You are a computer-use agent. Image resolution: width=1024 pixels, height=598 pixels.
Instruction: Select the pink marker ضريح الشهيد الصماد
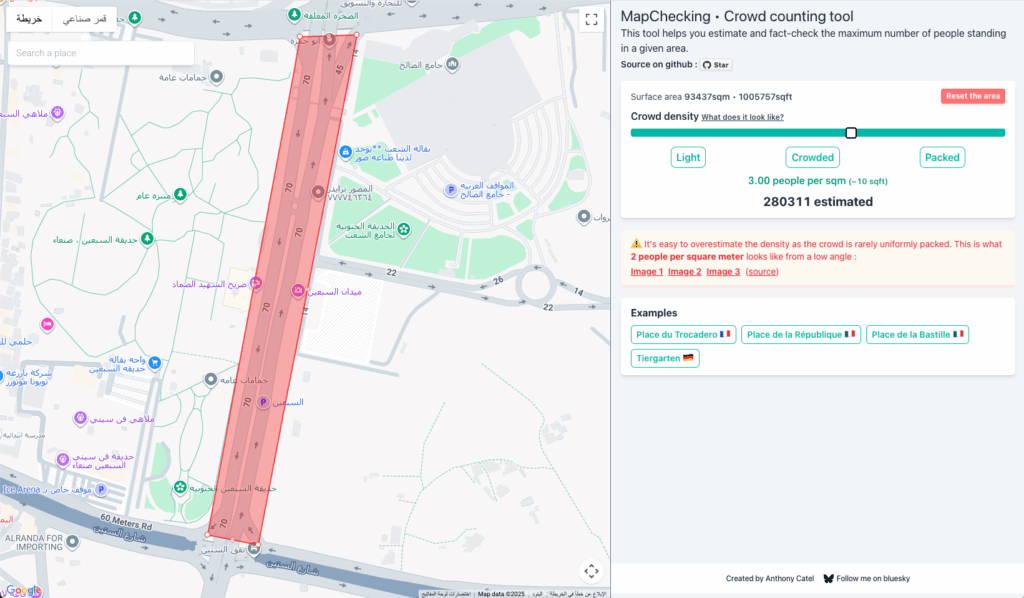(x=255, y=283)
